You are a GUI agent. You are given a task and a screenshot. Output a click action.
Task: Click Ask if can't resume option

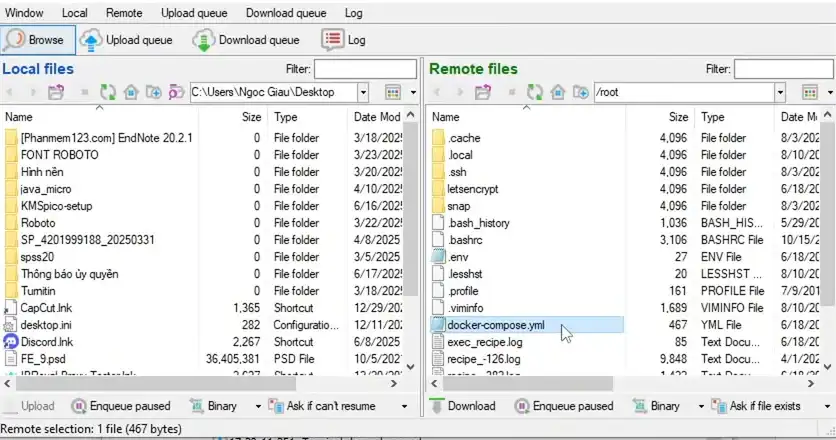(323, 406)
